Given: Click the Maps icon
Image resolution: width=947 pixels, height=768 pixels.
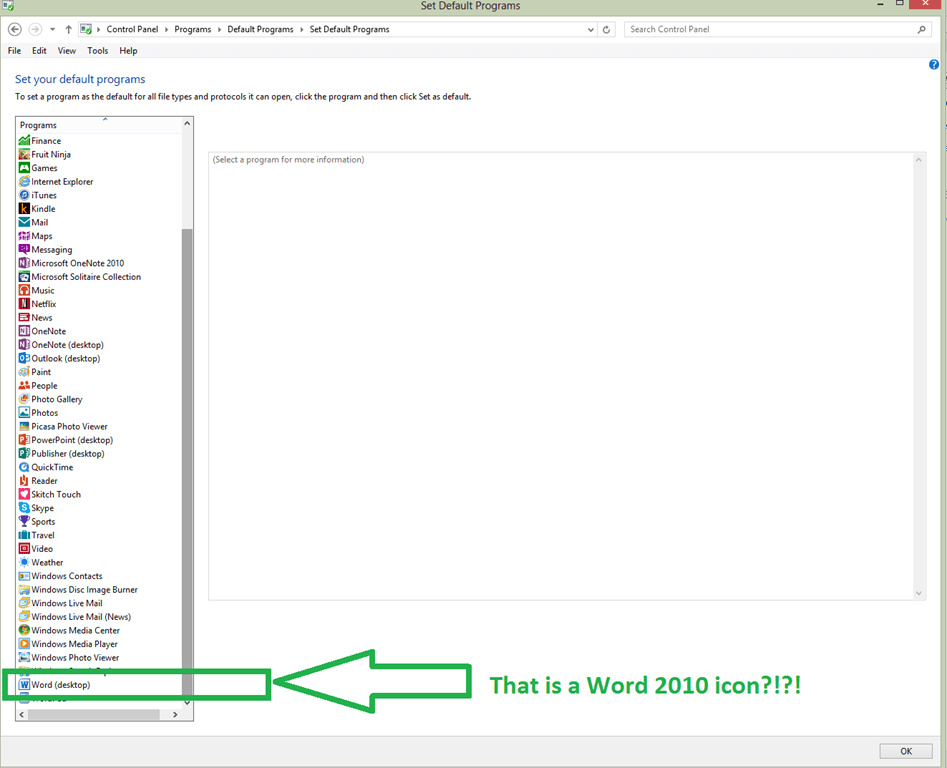Looking at the screenshot, I should point(24,236).
